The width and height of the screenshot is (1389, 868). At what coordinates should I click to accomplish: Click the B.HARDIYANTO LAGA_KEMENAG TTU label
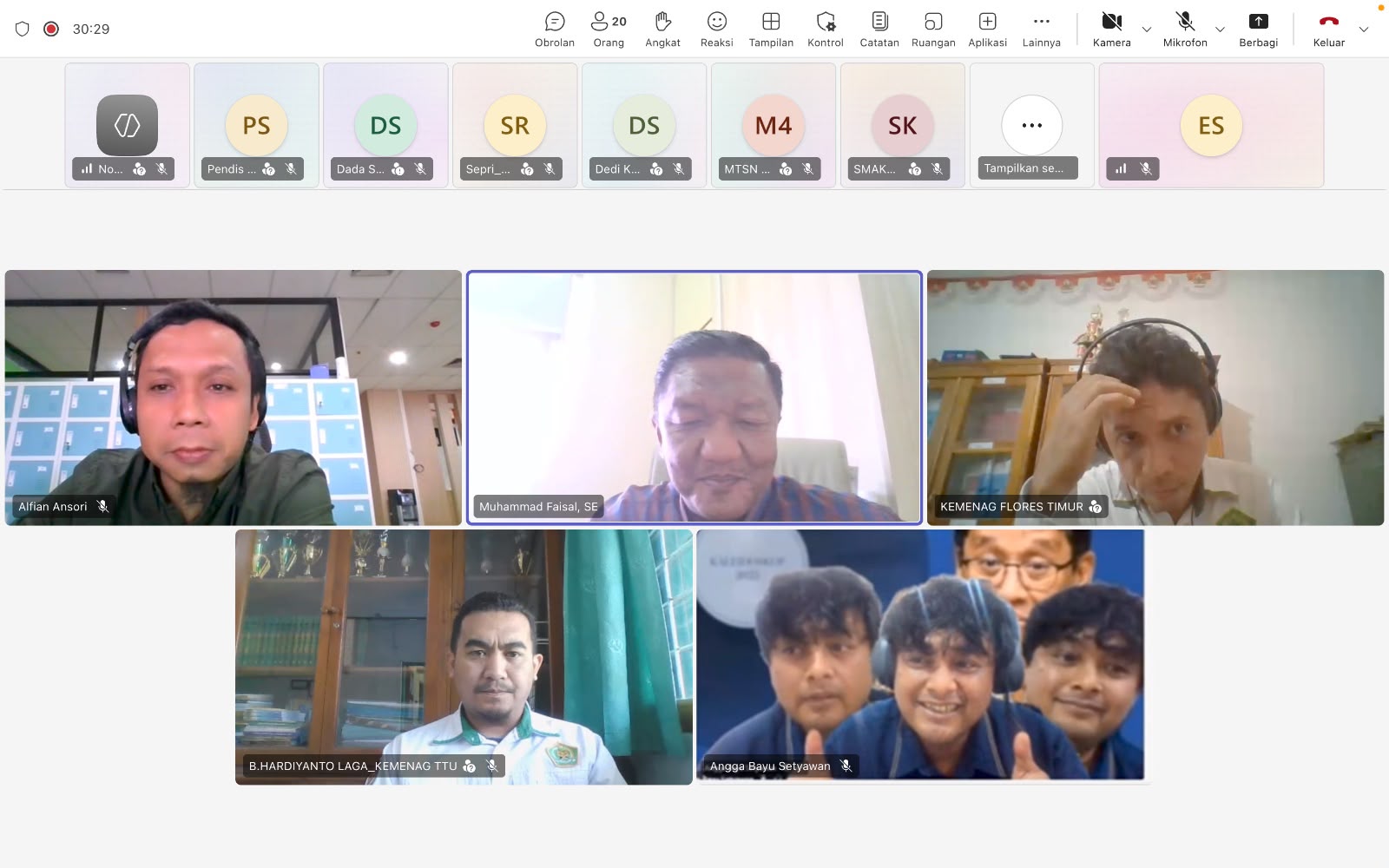pyautogui.click(x=352, y=766)
